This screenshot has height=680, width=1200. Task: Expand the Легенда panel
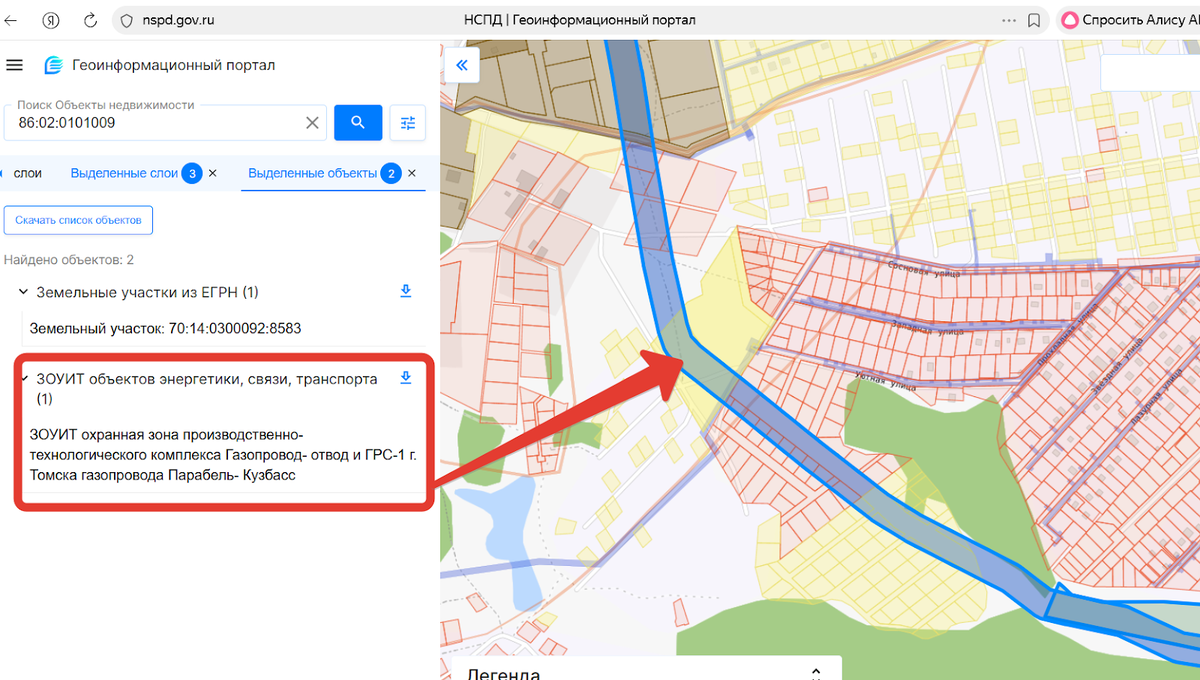pos(816,673)
